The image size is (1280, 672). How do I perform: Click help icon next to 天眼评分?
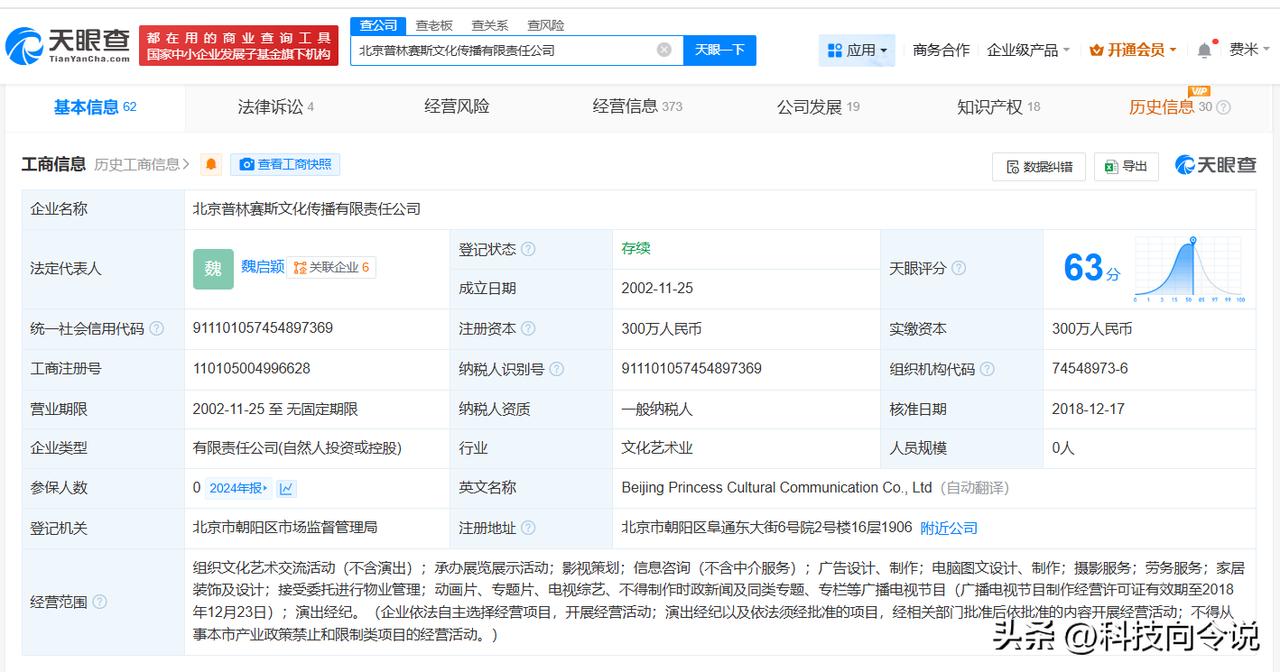[x=958, y=268]
